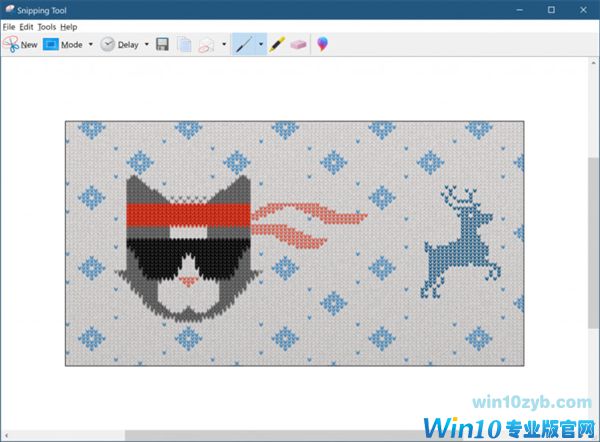Edit with Paint 3D balloon icon
The height and width of the screenshot is (442, 600).
[x=323, y=44]
